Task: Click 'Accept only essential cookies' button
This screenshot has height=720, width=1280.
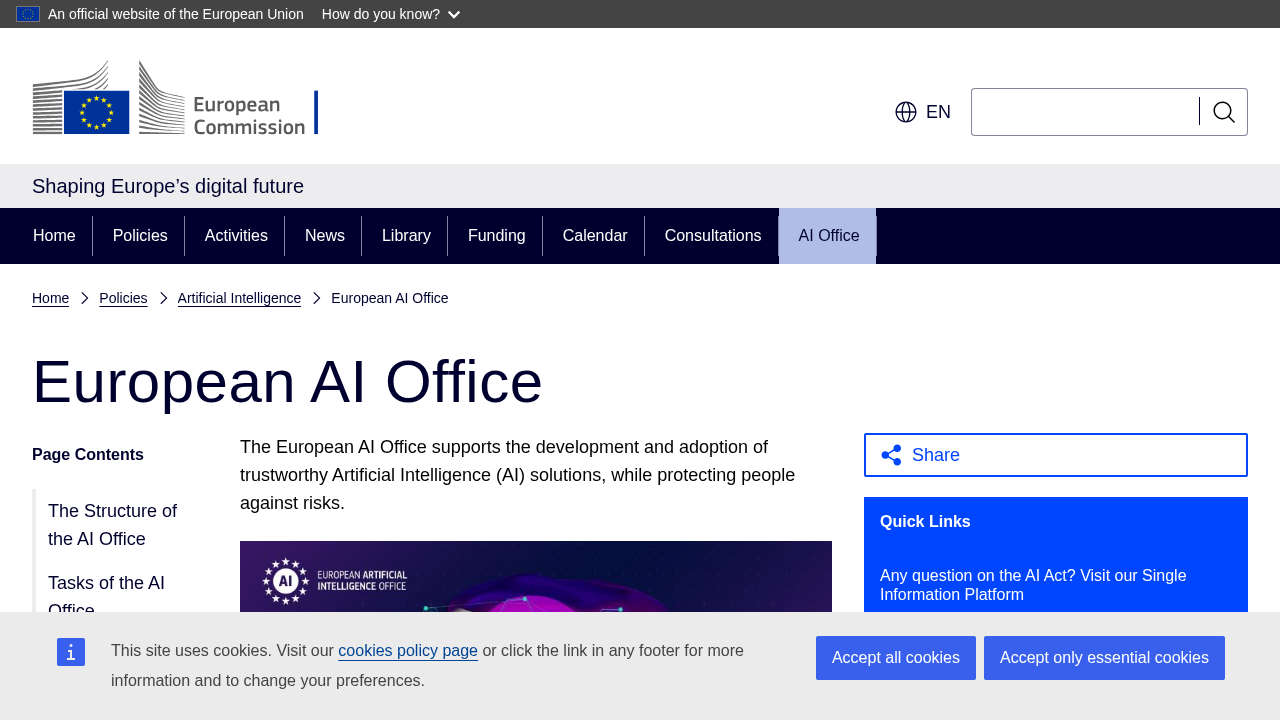Action: coord(1104,658)
